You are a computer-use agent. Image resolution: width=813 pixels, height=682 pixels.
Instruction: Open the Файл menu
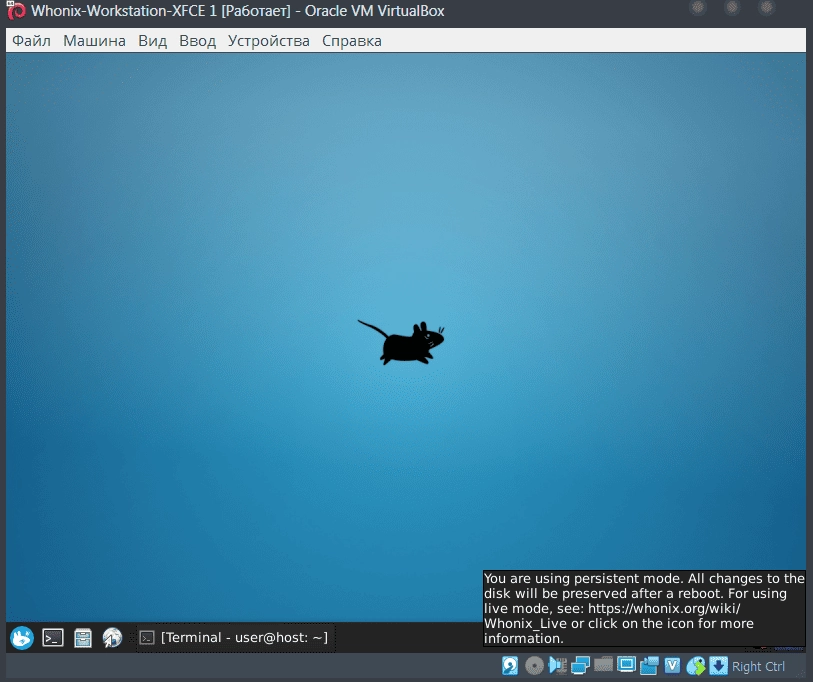pos(31,40)
